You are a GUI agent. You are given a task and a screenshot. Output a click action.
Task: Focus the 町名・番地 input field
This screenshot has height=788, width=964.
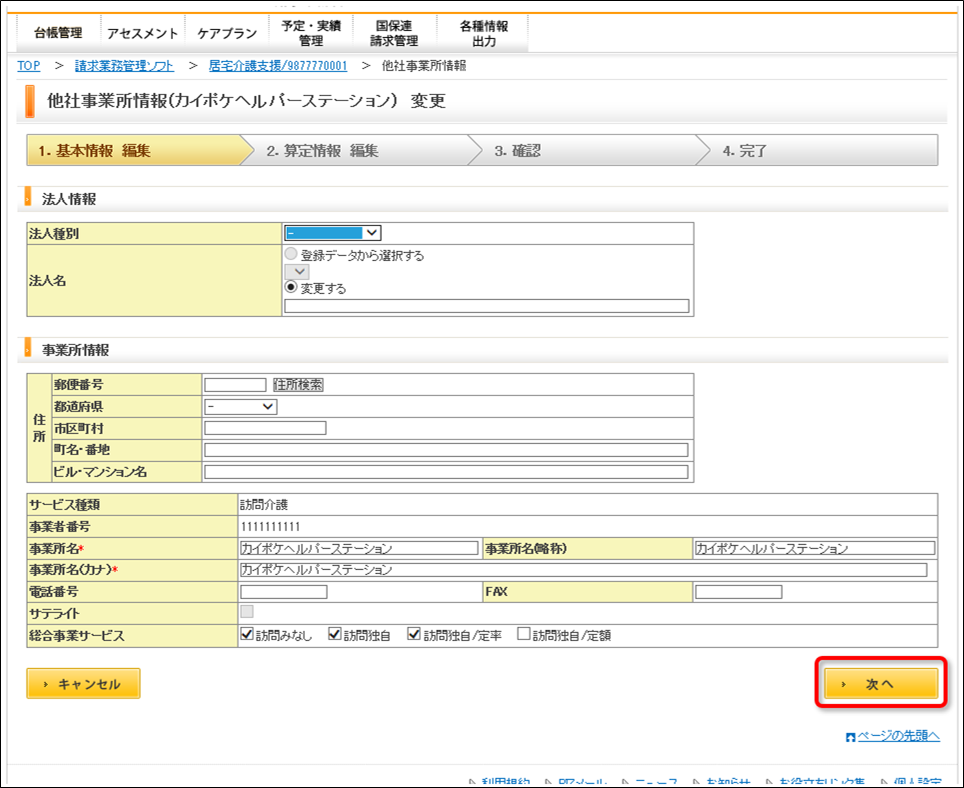click(446, 450)
